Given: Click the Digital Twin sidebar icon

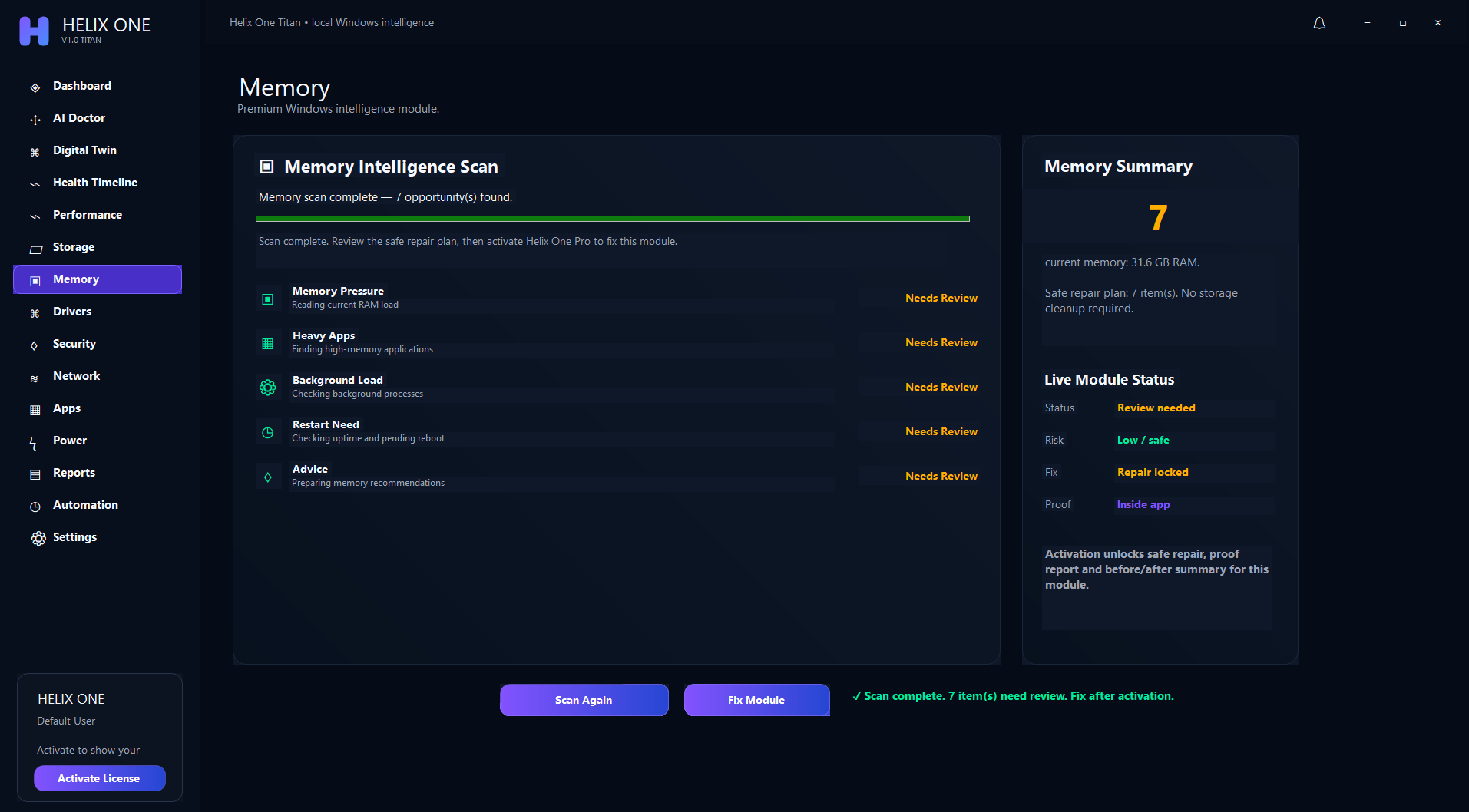Looking at the screenshot, I should 35,152.
